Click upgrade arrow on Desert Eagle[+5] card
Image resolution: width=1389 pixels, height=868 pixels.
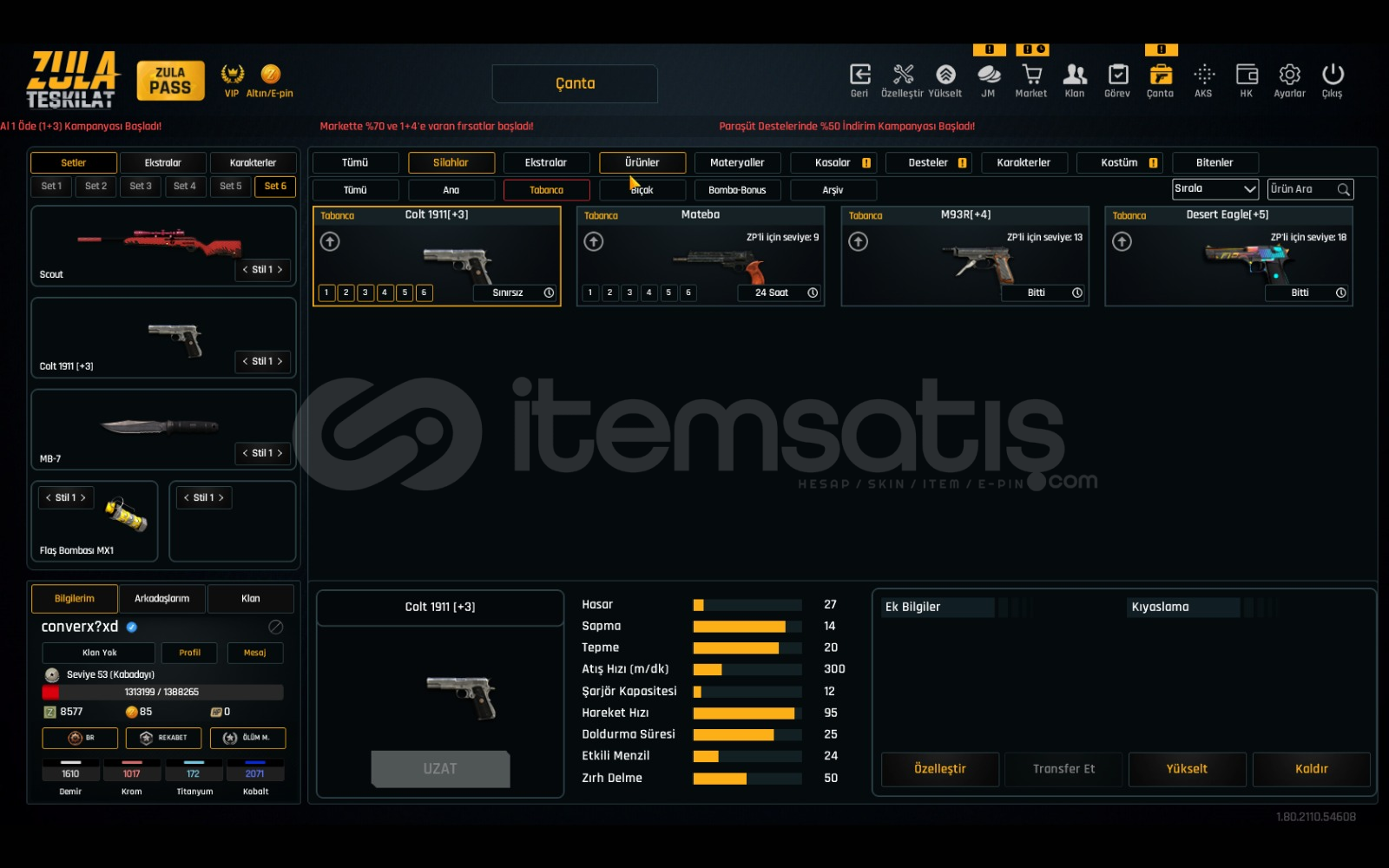[x=1122, y=241]
